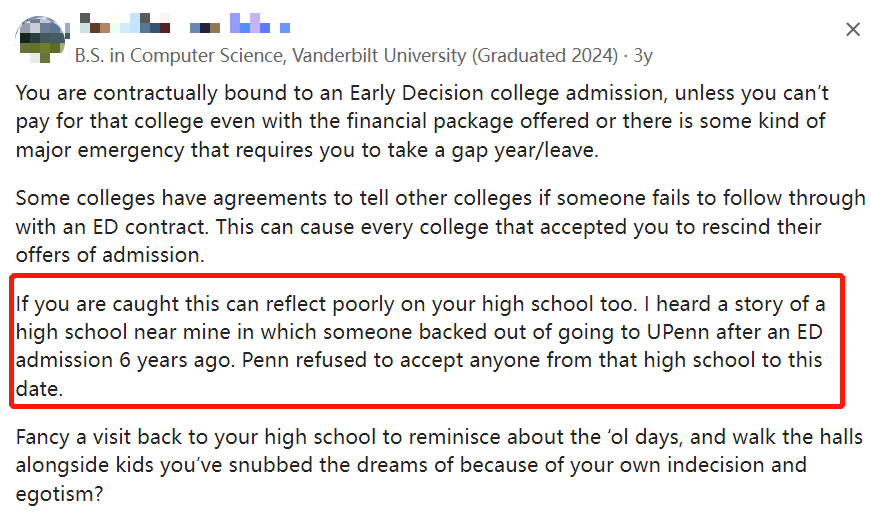Click the words 'ED contract' in second paragraph
This screenshot has height=523, width=871.
pyautogui.click(x=151, y=227)
